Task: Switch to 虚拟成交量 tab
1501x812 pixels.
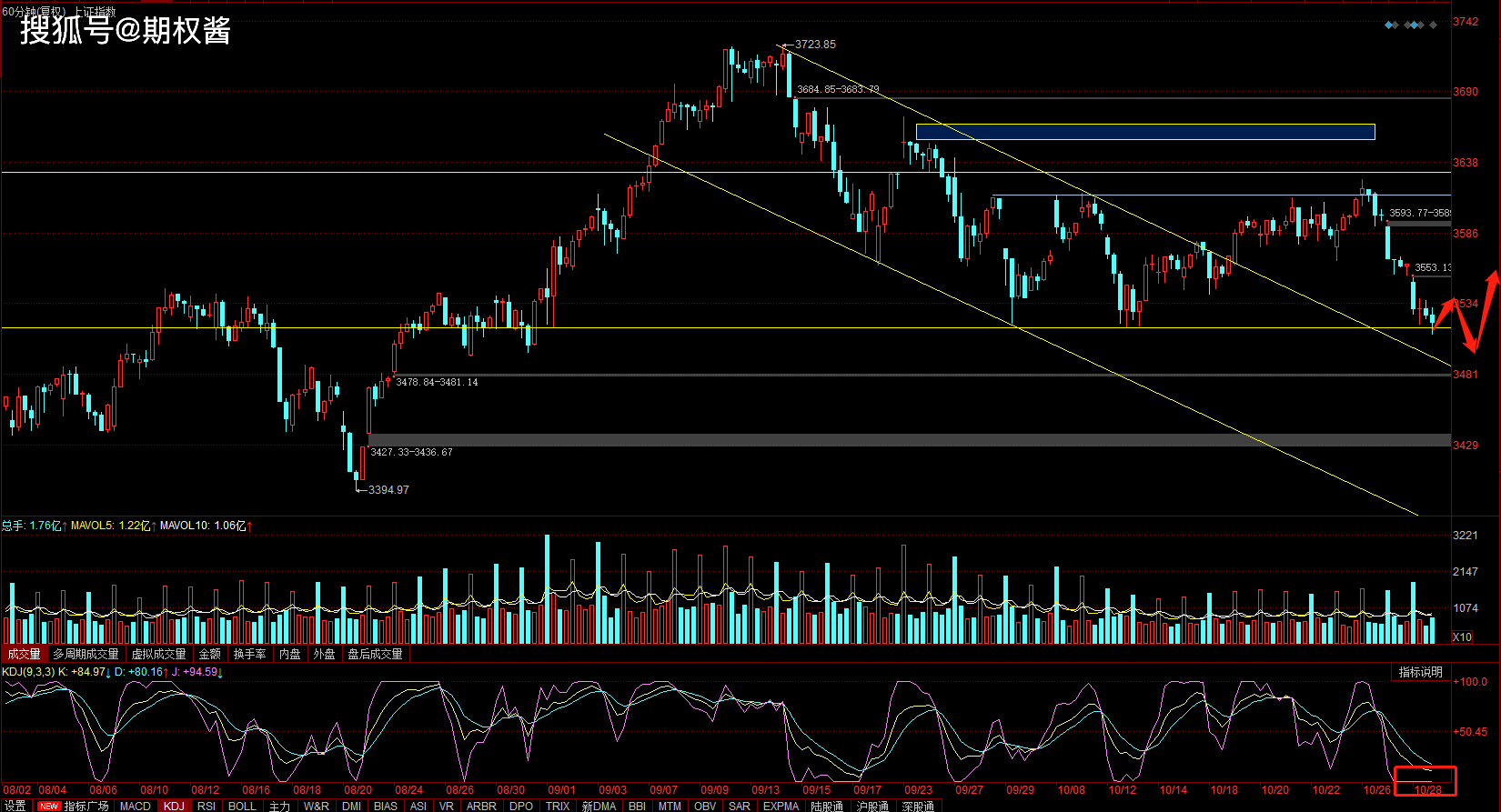Action: (x=159, y=654)
